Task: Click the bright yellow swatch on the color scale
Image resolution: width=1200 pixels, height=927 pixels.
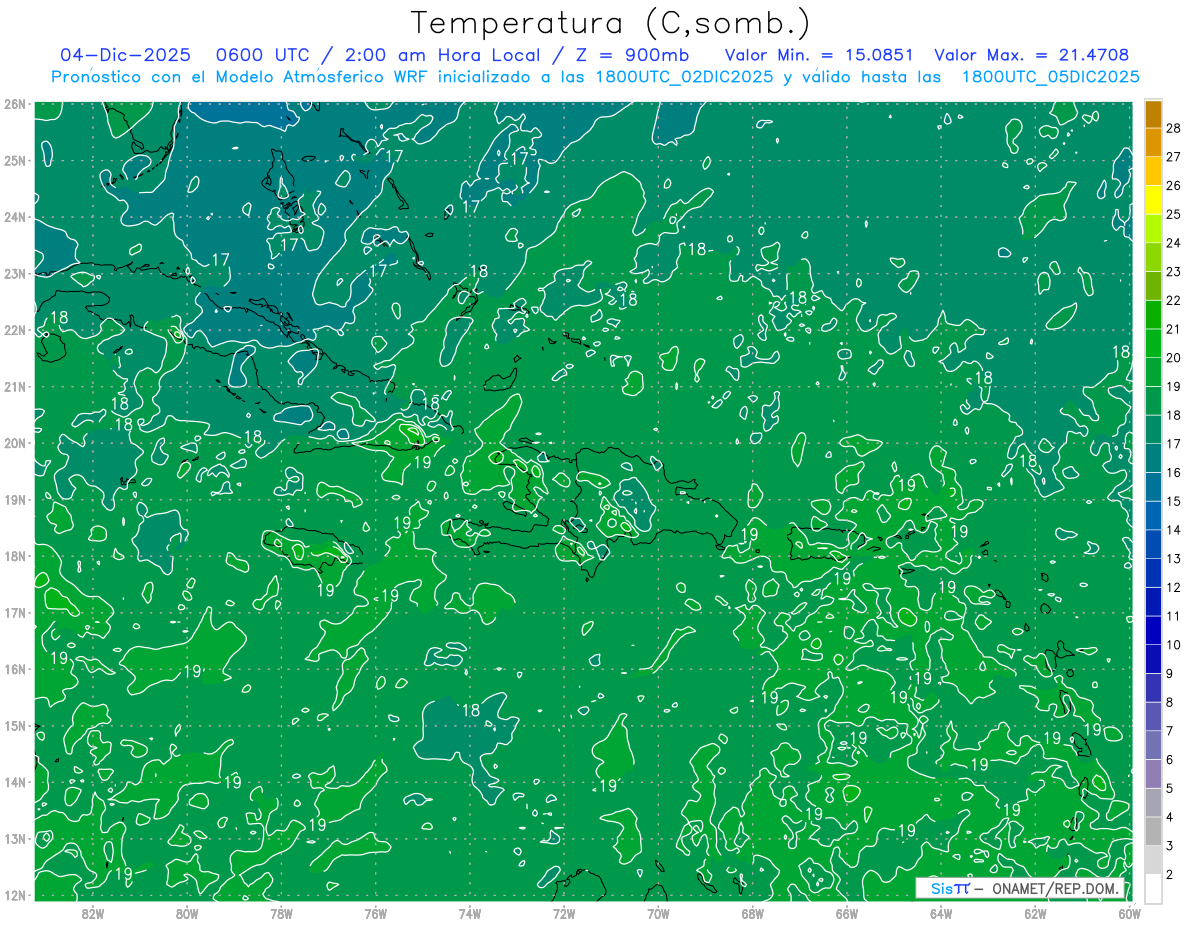Action: 1153,199
